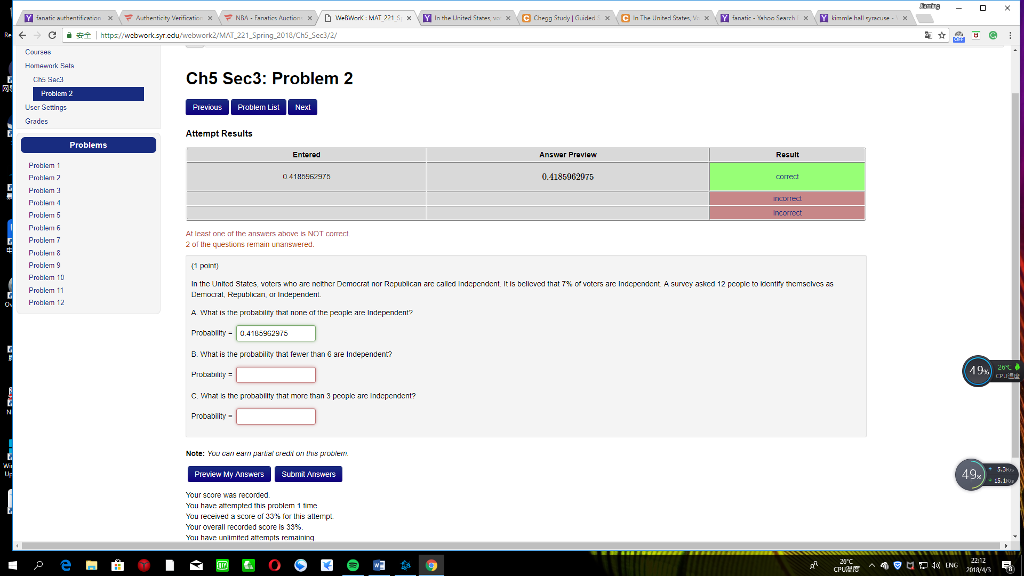
Task: Click the Windows Start button
Action: pyautogui.click(x=12, y=565)
